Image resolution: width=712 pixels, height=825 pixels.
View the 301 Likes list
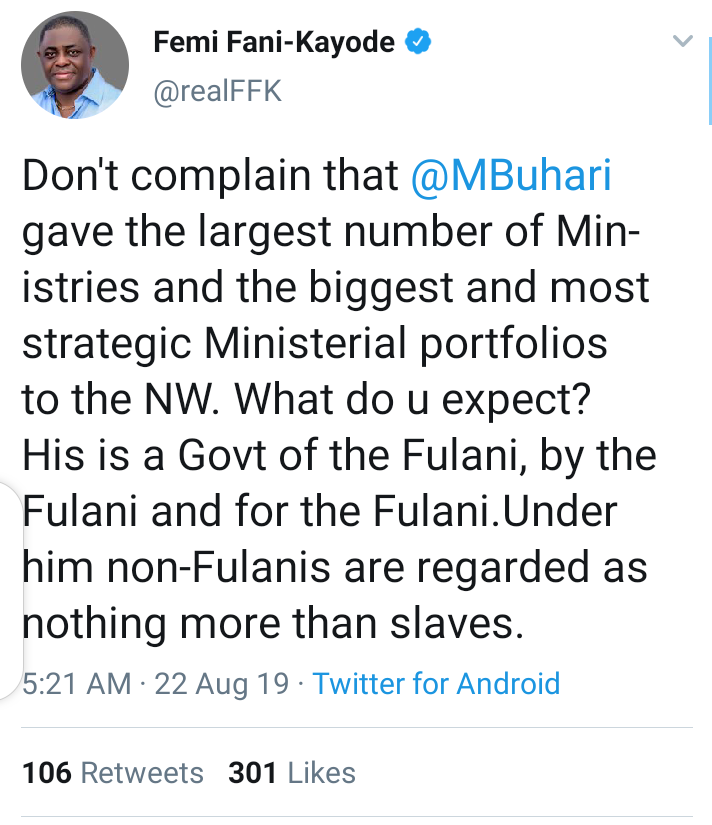pyautogui.click(x=291, y=773)
